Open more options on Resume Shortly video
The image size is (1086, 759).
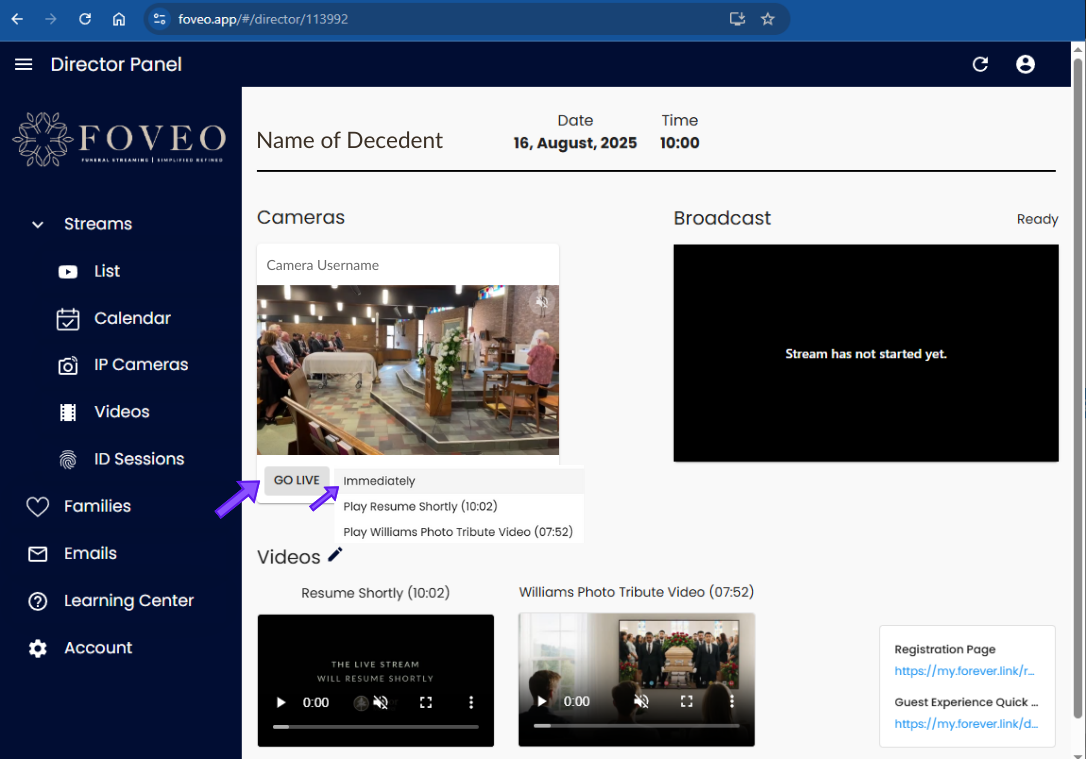471,702
